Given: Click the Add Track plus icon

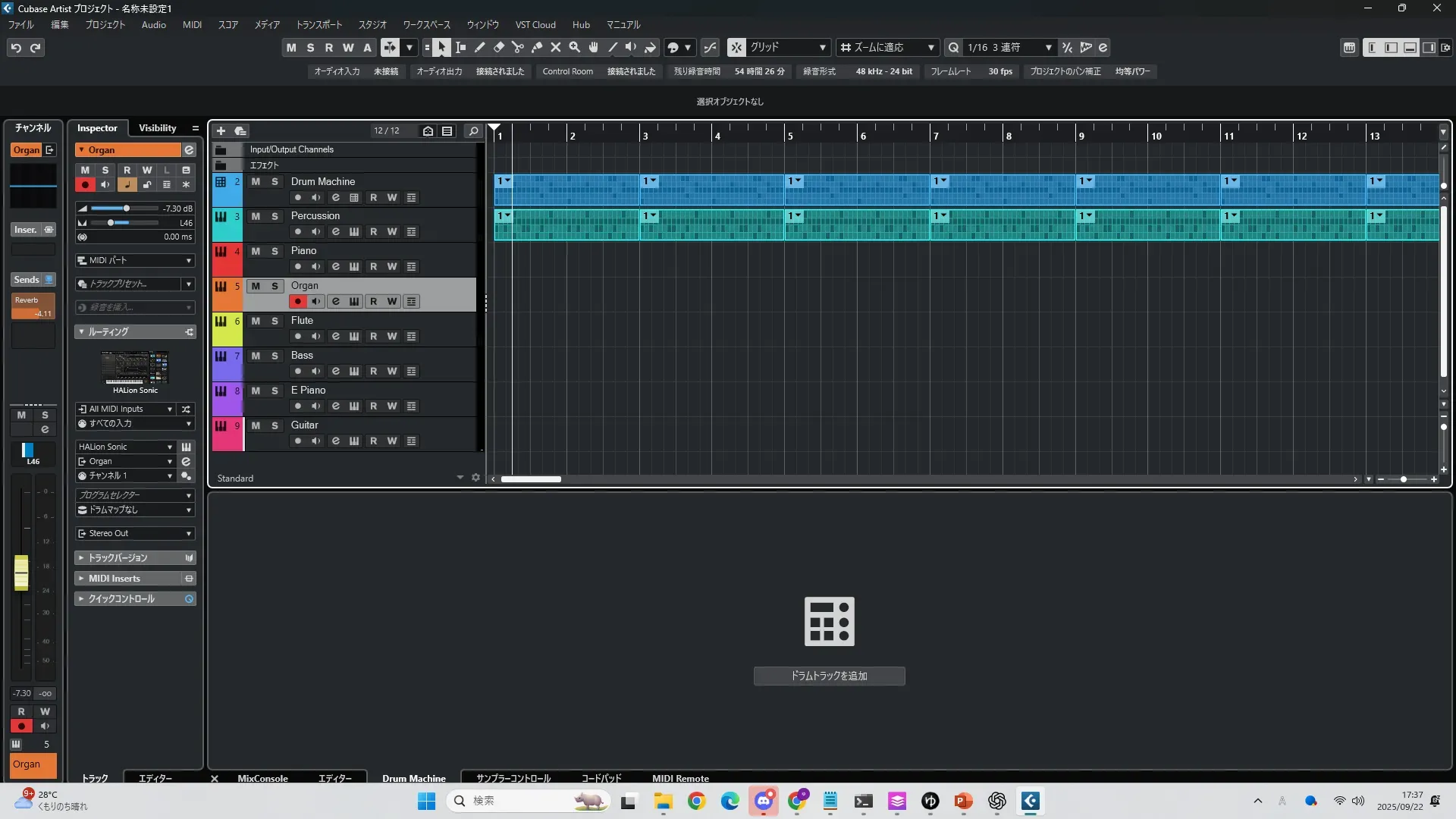Looking at the screenshot, I should point(221,130).
